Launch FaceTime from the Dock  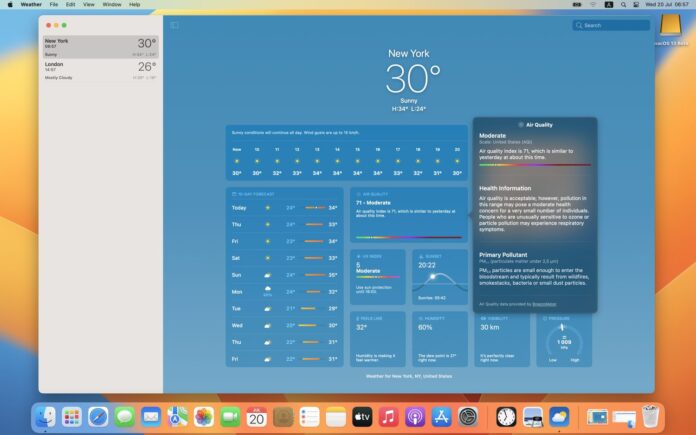click(230, 417)
